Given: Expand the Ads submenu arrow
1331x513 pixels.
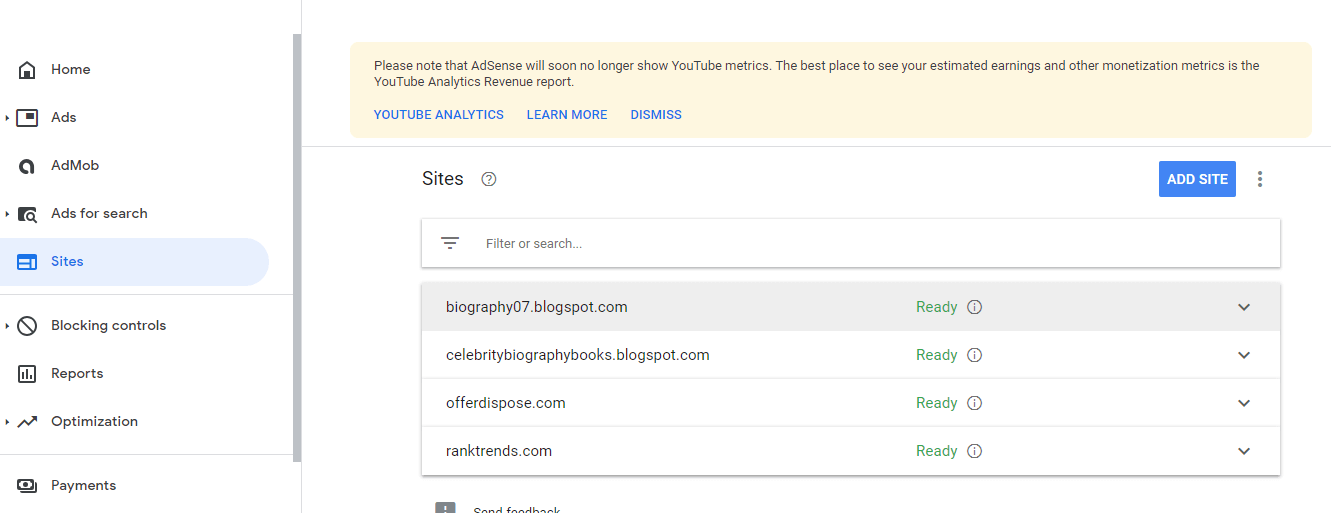Looking at the screenshot, I should point(7,118).
